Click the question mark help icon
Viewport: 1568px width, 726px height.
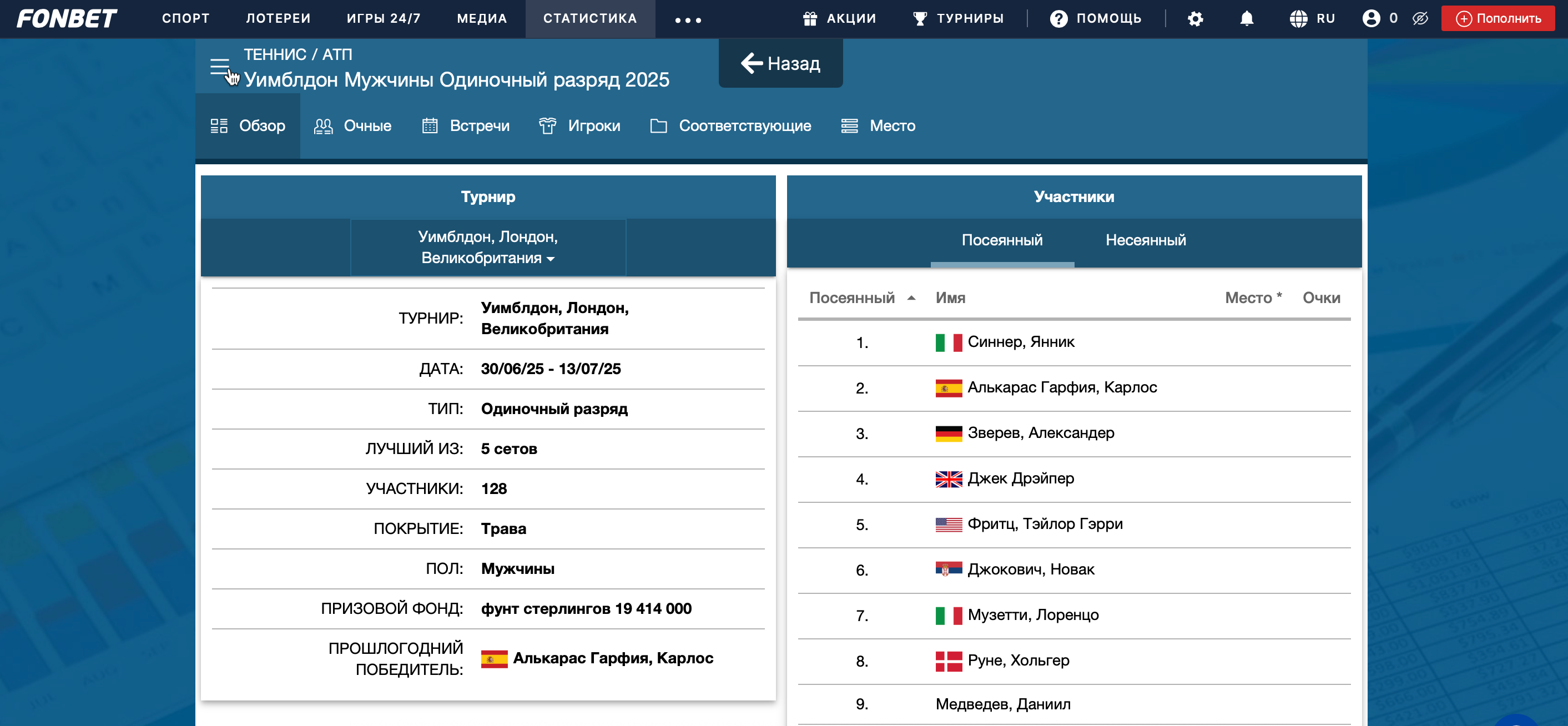pyautogui.click(x=1058, y=19)
